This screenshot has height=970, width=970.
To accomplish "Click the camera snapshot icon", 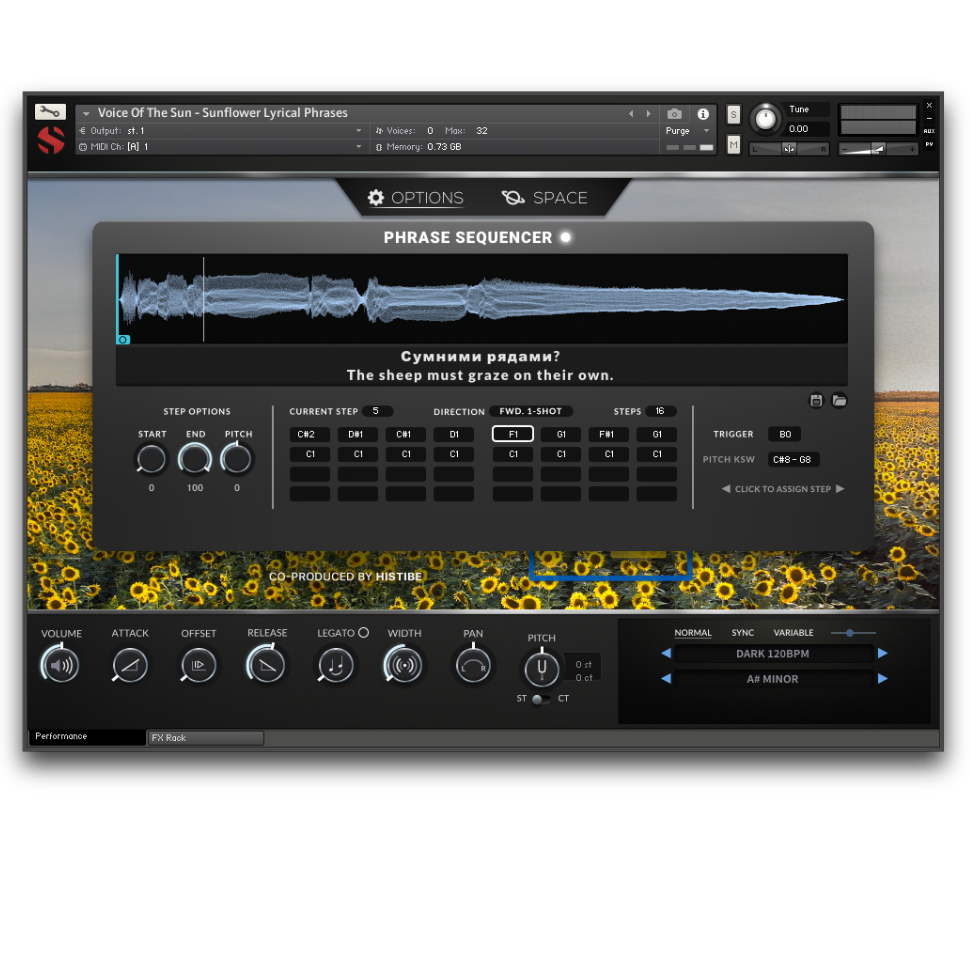I will click(x=674, y=114).
